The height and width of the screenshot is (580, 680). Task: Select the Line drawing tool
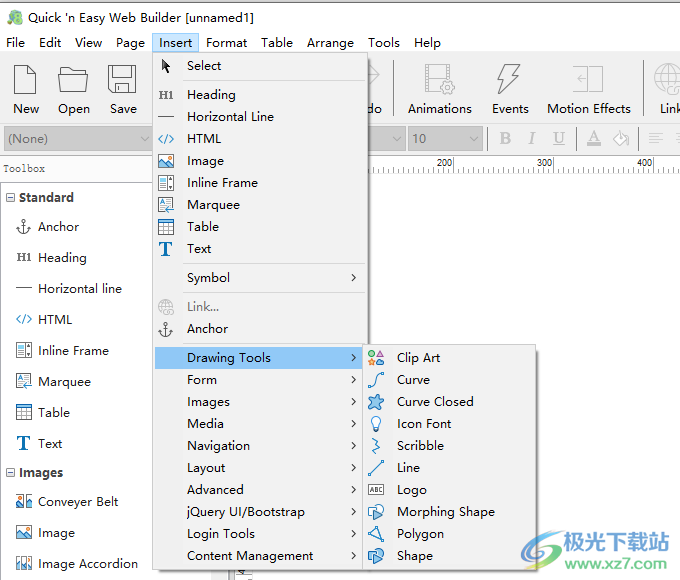pyautogui.click(x=449, y=468)
